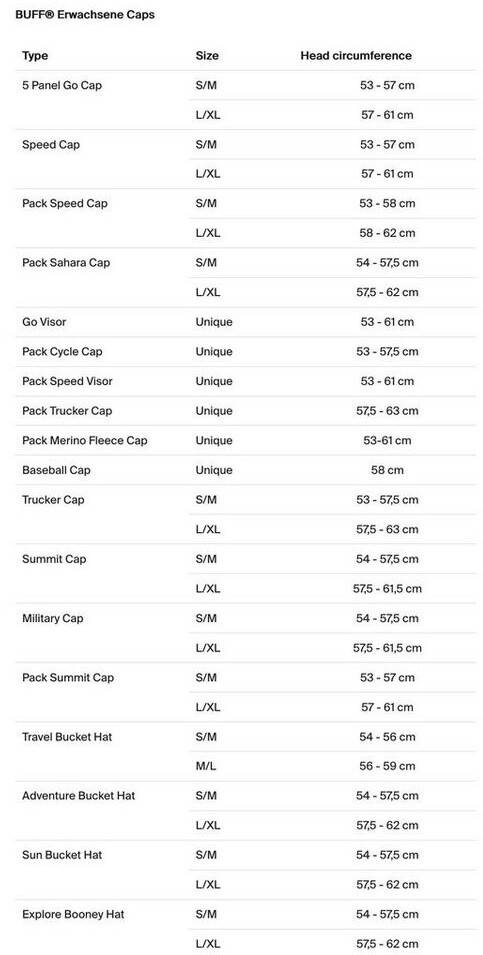Select the '5 Panel Go Cap' row label

[x=62, y=85]
